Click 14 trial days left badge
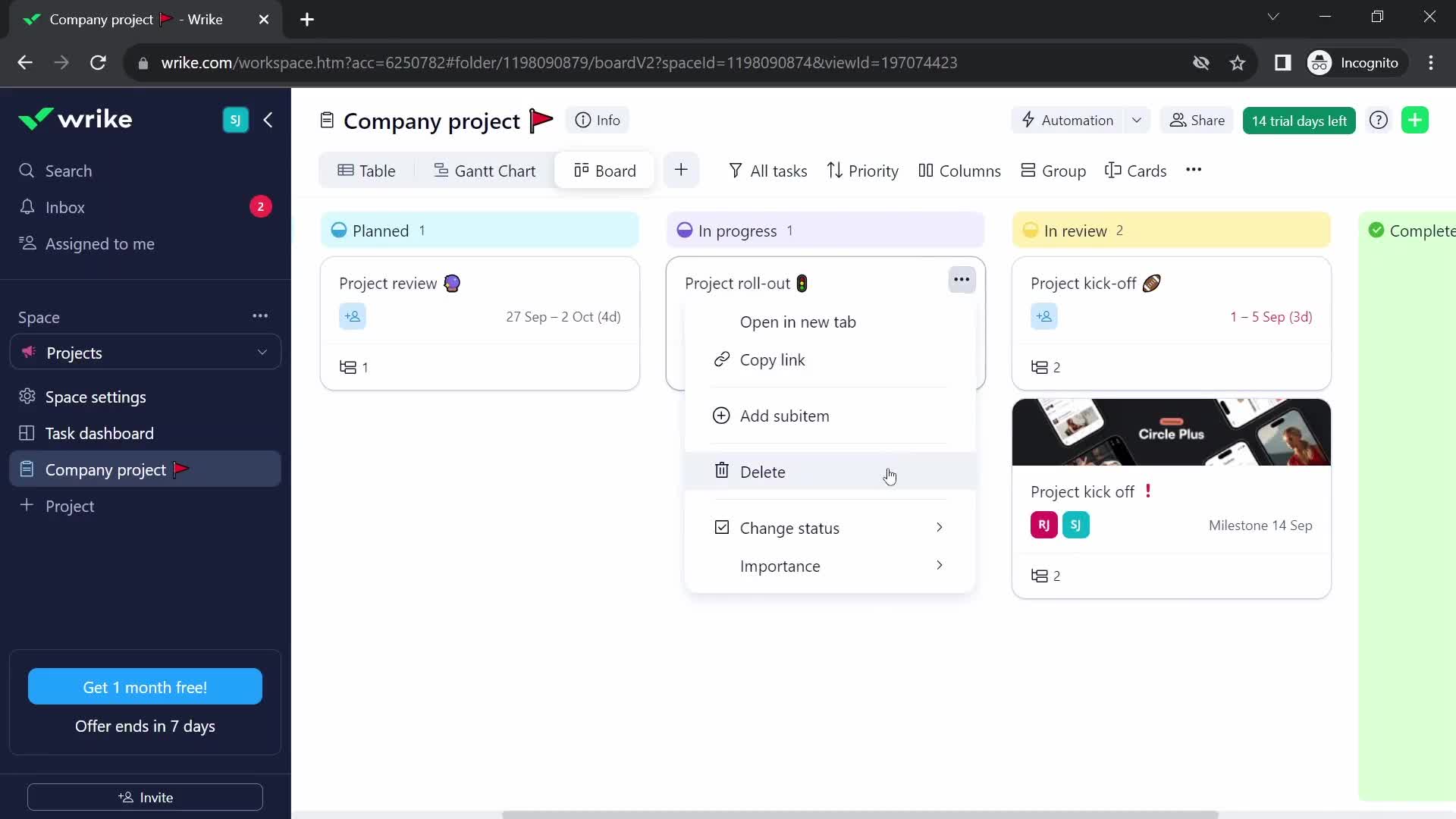Image resolution: width=1456 pixels, height=819 pixels. point(1299,121)
